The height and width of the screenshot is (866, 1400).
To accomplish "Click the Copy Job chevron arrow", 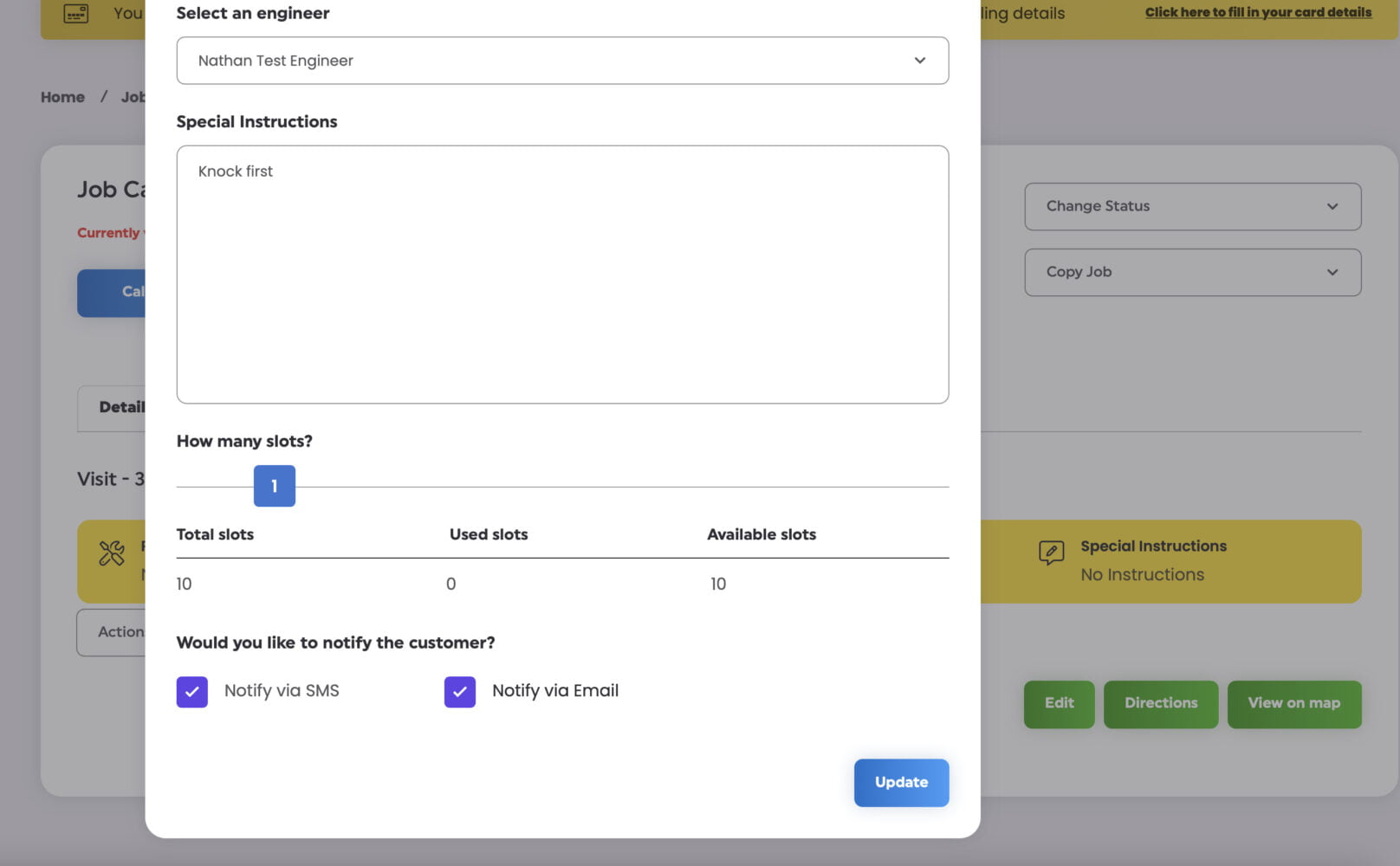I will (1332, 273).
